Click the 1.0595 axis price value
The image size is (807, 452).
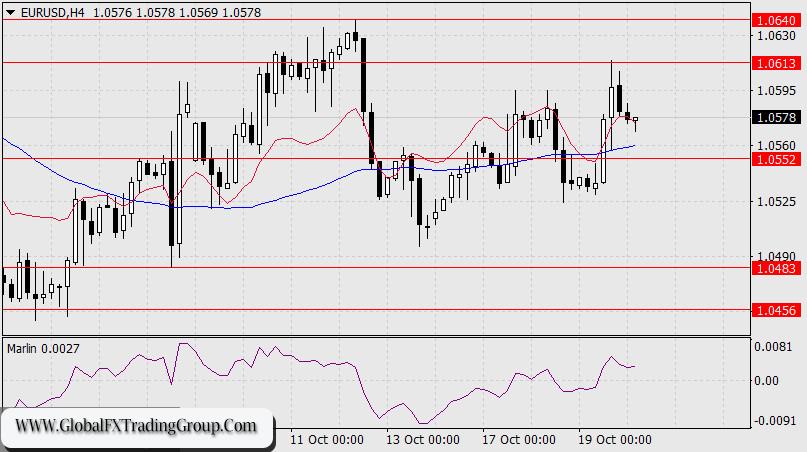(776, 91)
